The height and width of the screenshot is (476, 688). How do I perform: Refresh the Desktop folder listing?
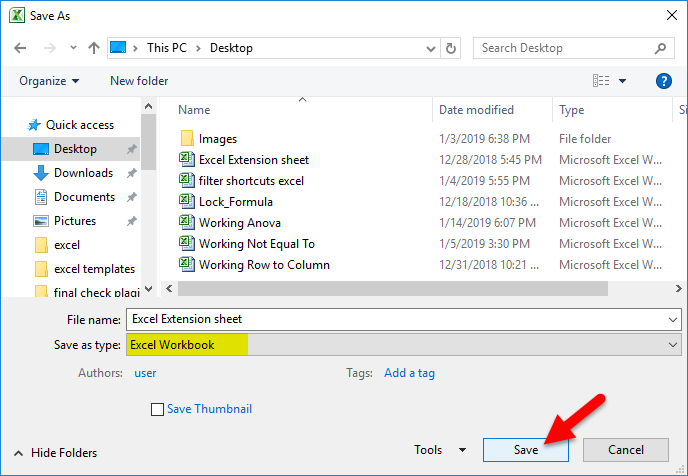[451, 48]
